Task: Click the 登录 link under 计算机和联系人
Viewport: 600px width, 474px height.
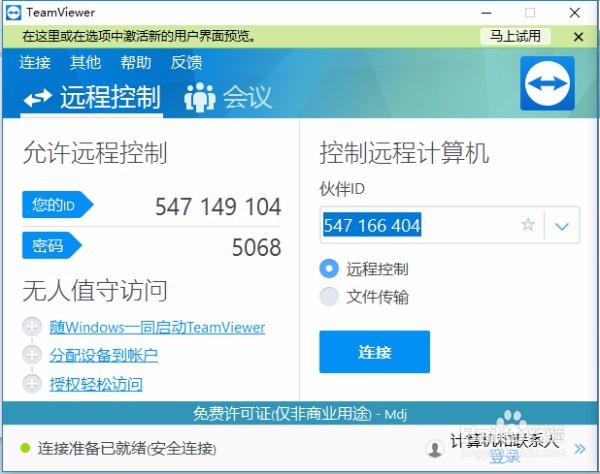Action: 505,456
